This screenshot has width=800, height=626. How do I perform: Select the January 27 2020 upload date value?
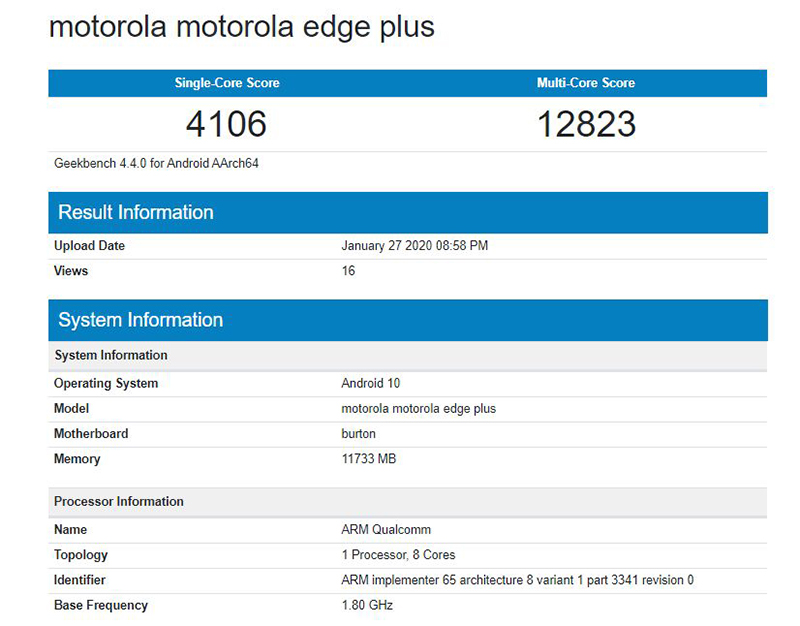pyautogui.click(x=414, y=246)
